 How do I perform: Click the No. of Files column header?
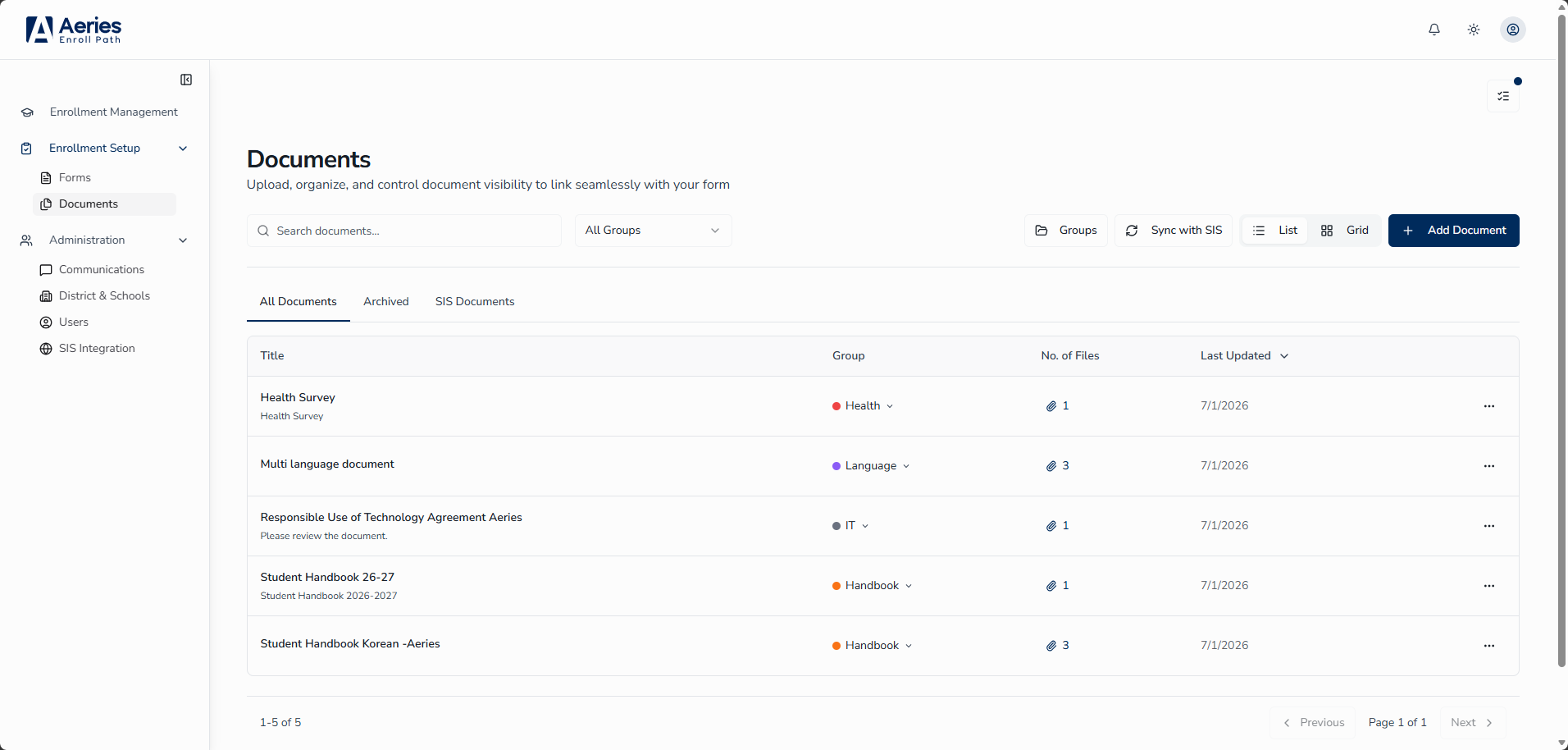(x=1070, y=355)
